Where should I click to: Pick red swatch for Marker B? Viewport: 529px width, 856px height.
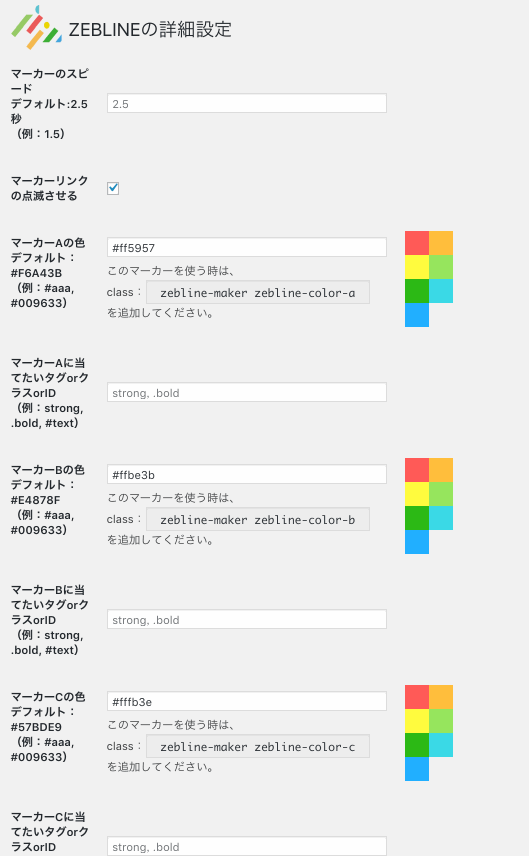(417, 470)
